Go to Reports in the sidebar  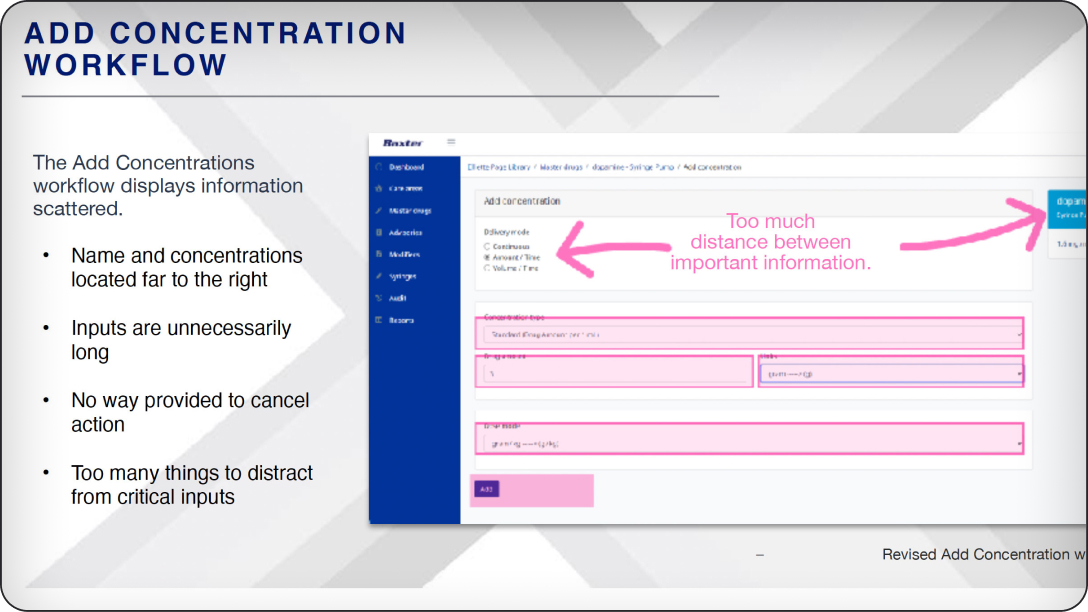tap(400, 320)
